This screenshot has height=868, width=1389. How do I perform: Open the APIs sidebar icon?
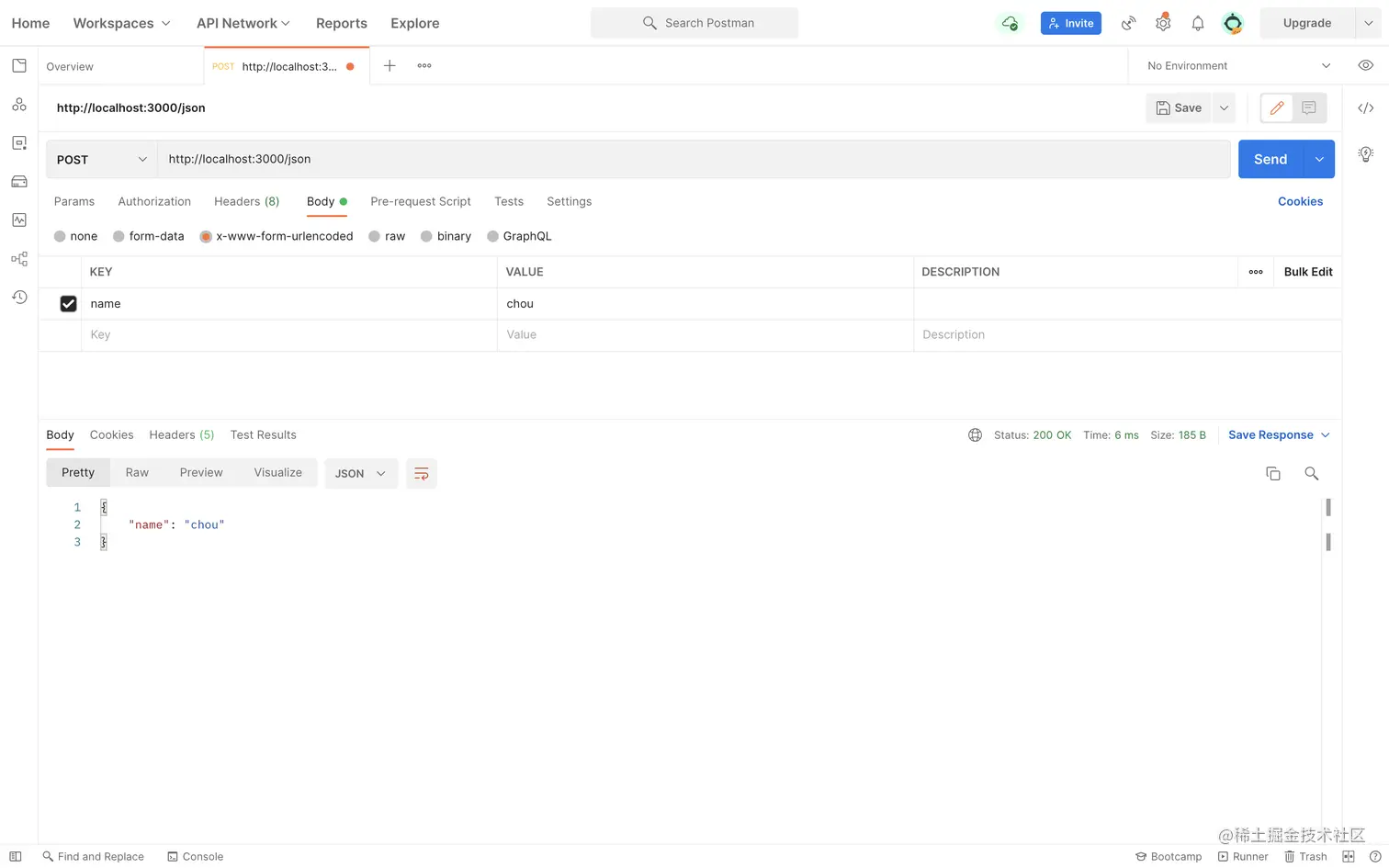click(x=19, y=105)
